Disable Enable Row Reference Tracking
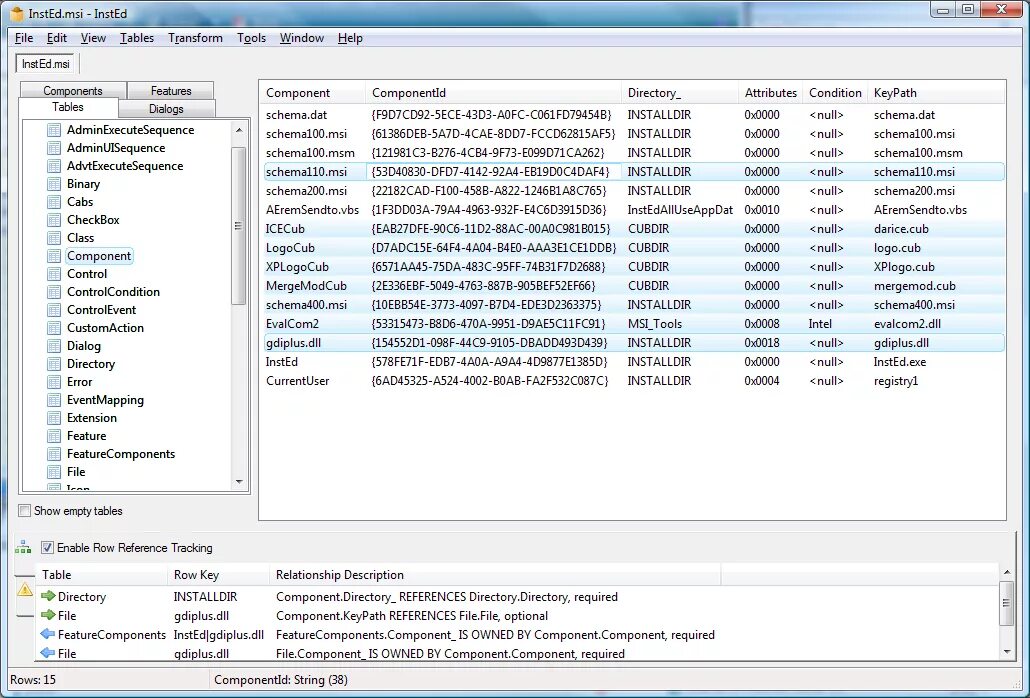 coord(46,547)
